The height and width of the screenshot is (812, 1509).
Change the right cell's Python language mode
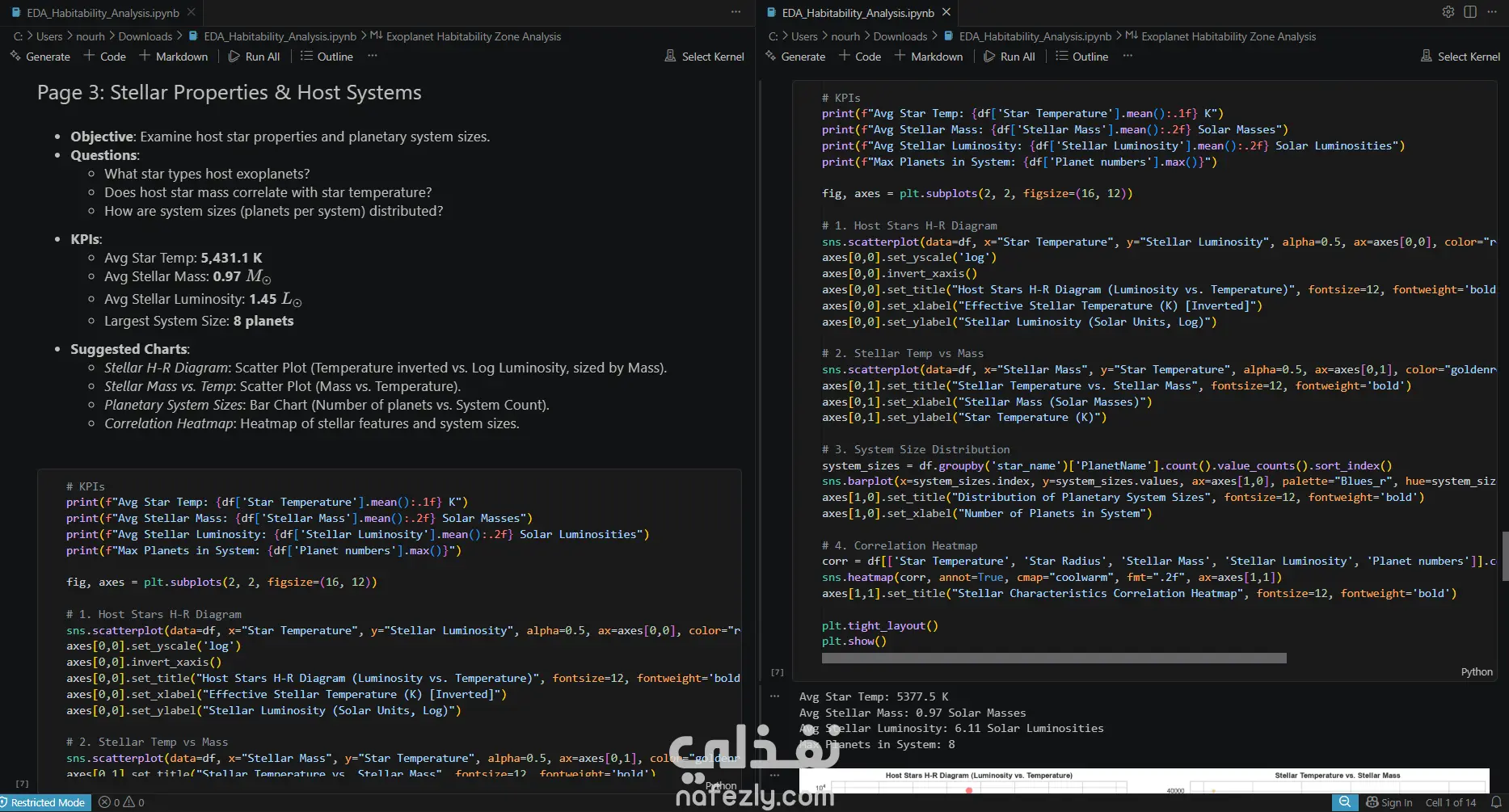(1477, 672)
